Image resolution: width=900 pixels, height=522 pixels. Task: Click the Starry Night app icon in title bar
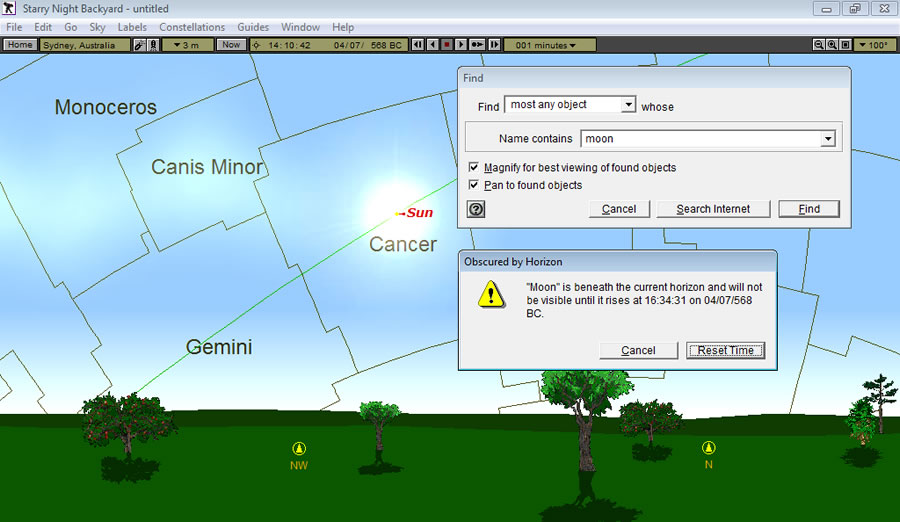9,8
